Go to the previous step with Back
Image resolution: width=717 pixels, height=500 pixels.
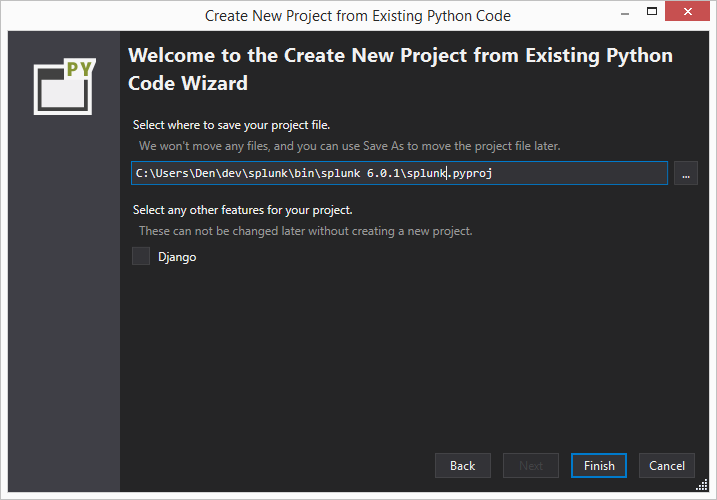tap(463, 466)
